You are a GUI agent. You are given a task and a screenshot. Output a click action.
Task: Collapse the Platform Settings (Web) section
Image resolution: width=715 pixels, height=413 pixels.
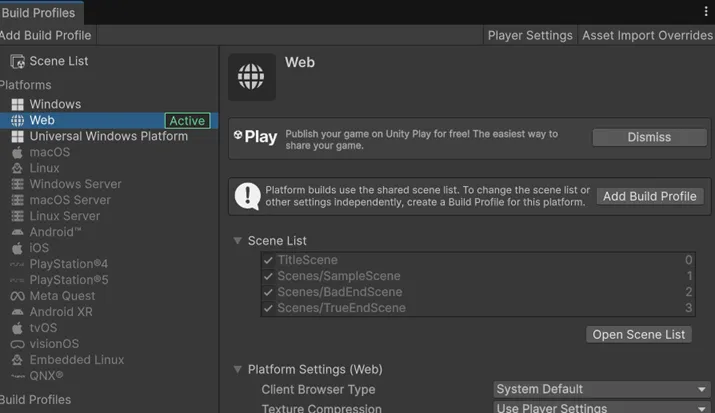[x=238, y=369]
